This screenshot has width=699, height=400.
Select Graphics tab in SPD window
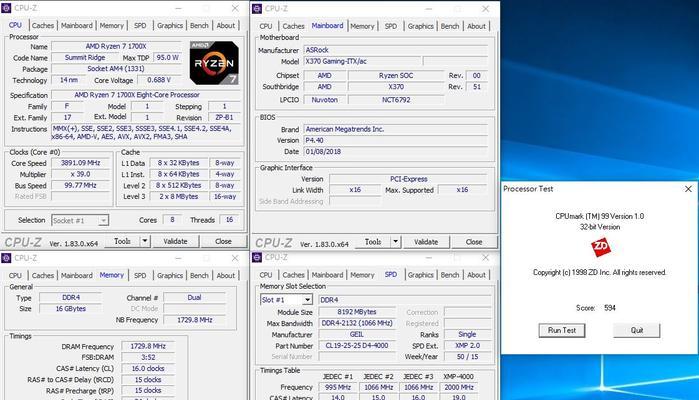420,275
